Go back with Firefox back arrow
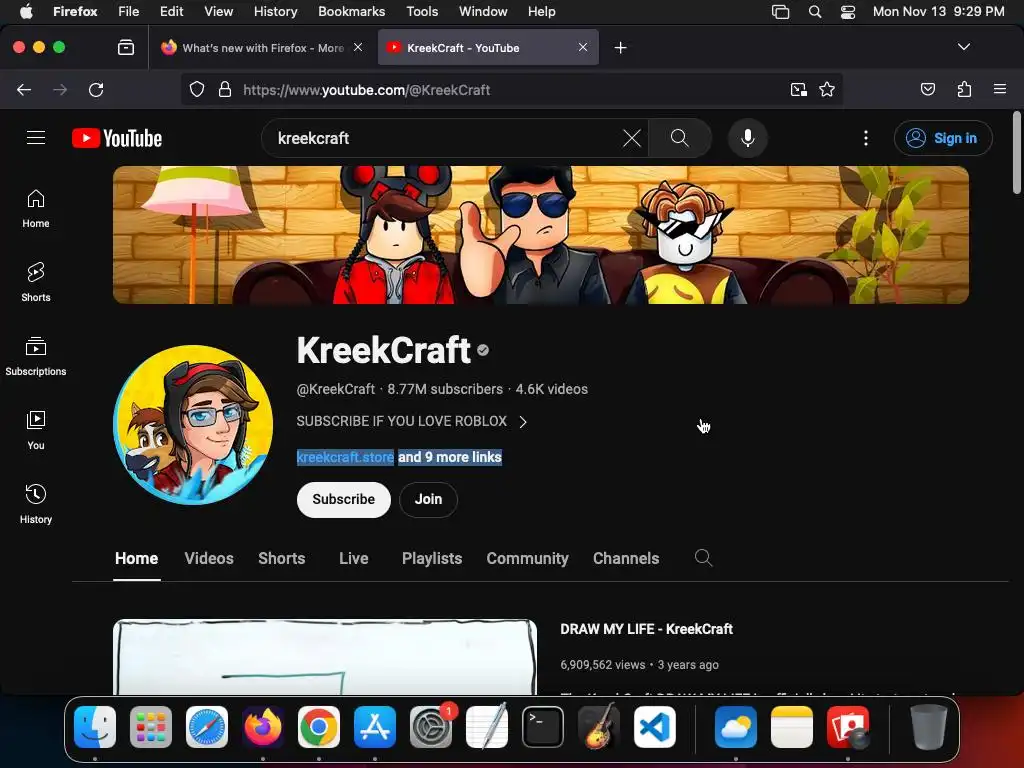The image size is (1024, 768). click(x=24, y=89)
